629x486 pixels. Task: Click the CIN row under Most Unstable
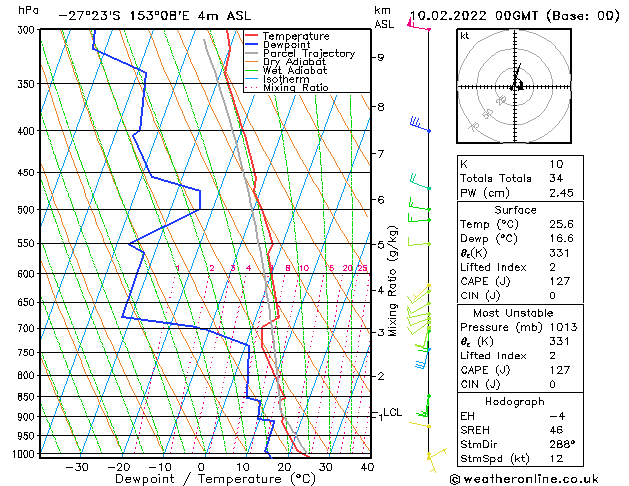coord(520,384)
